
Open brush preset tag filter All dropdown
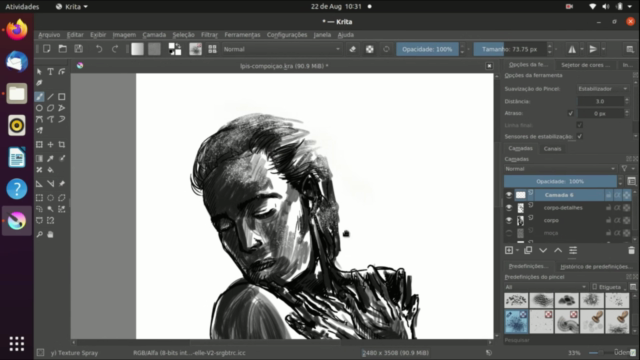click(546, 287)
